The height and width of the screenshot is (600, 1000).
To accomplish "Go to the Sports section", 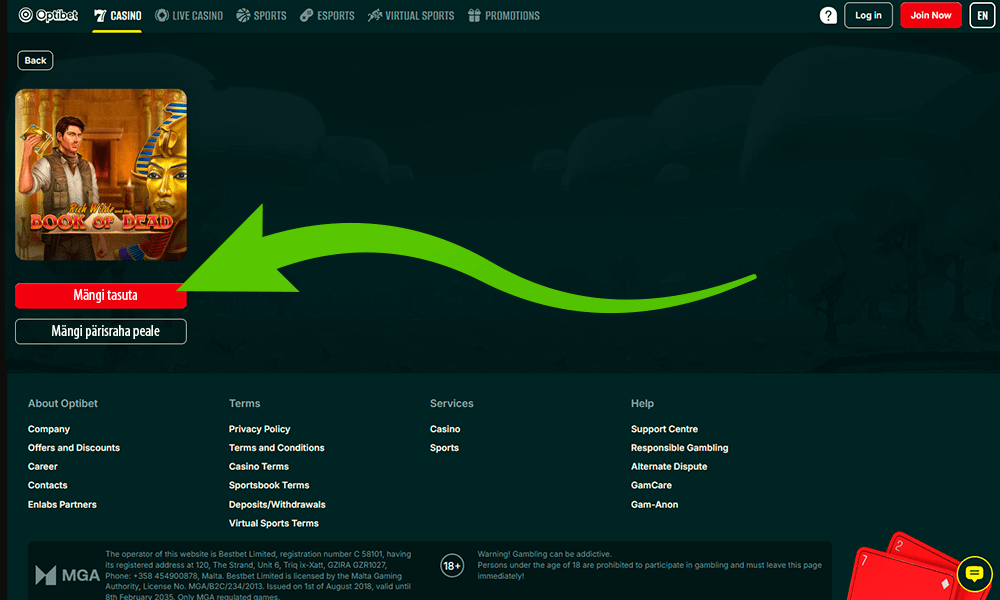I will (261, 16).
